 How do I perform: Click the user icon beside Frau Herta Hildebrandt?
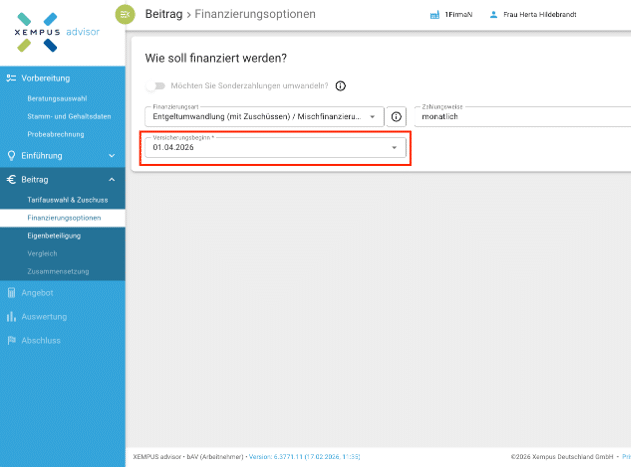494,15
